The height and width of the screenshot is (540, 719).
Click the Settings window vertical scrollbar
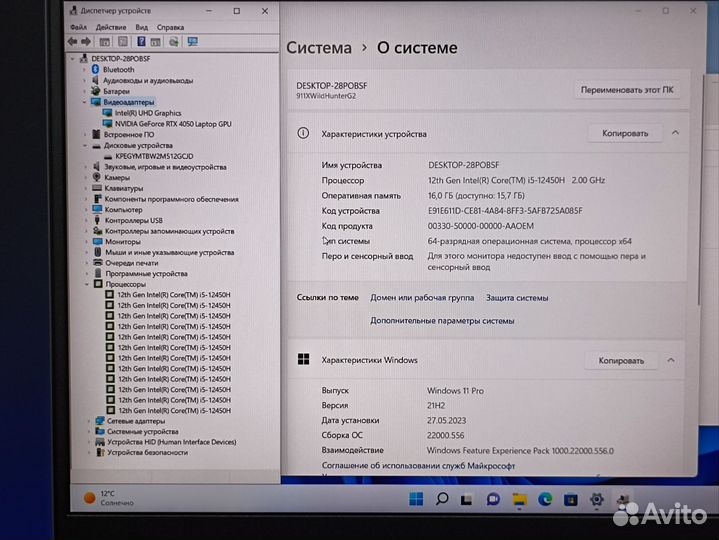(x=700, y=188)
